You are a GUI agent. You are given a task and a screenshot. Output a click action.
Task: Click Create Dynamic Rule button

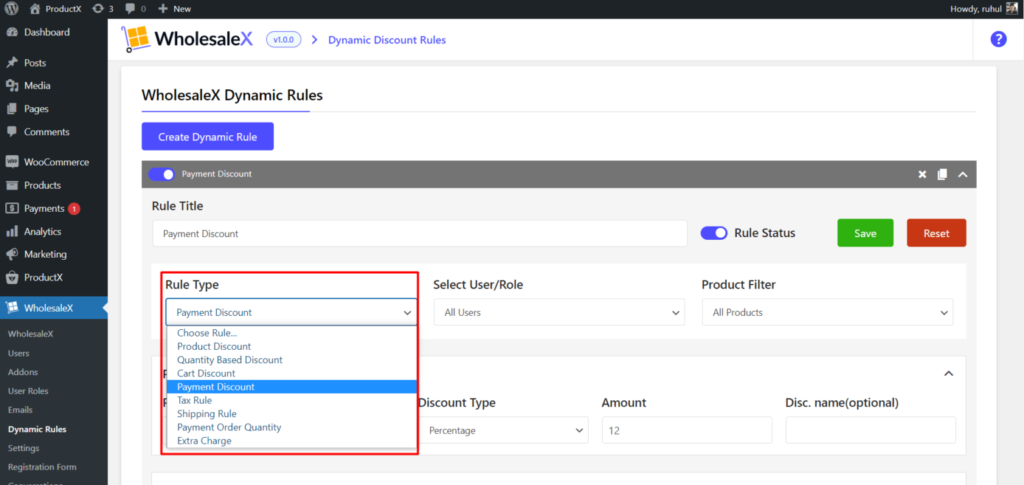[x=208, y=137]
